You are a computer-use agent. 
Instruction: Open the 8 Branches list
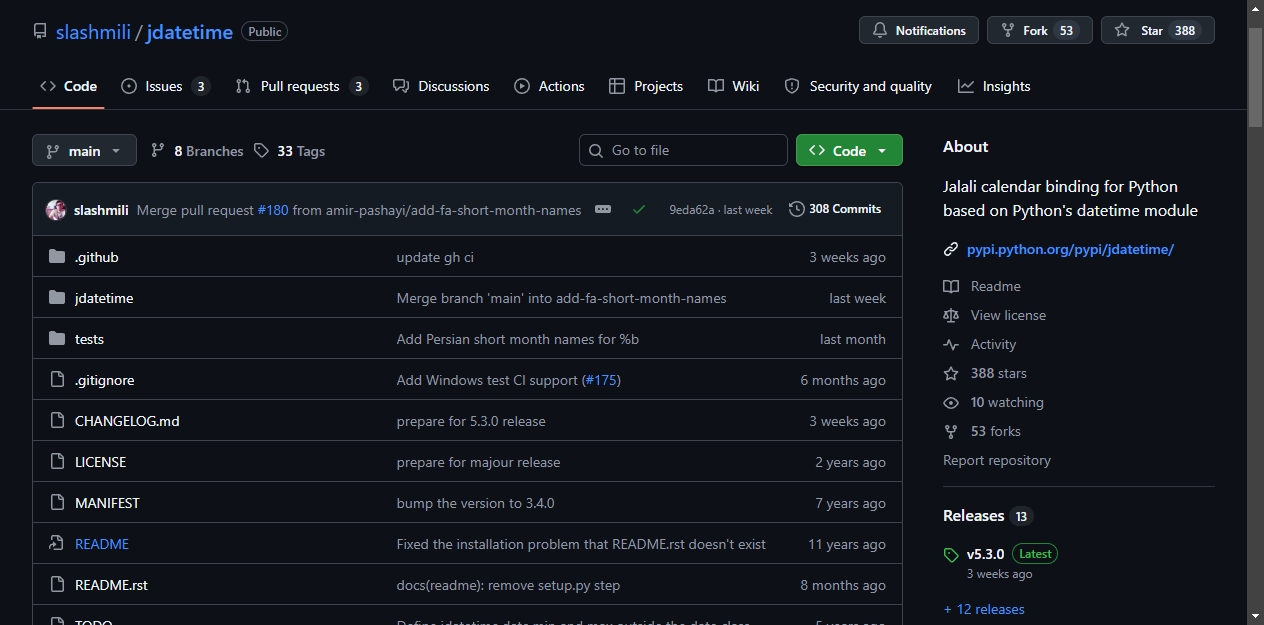198,151
